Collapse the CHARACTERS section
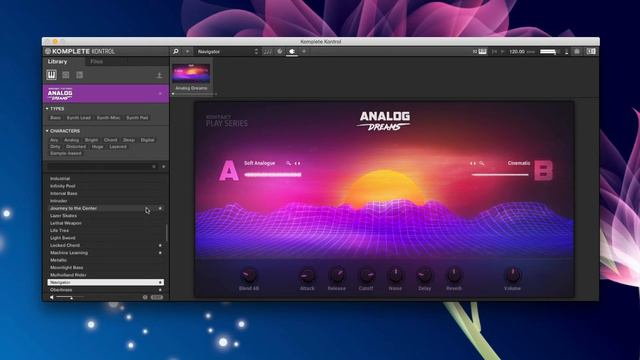The width and height of the screenshot is (640, 360). pos(47,131)
